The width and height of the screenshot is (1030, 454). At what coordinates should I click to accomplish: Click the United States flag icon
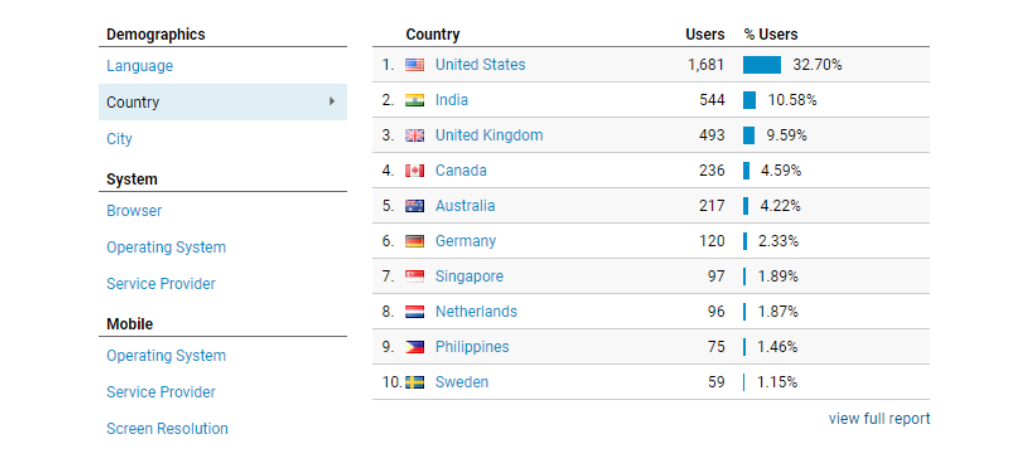coord(414,65)
